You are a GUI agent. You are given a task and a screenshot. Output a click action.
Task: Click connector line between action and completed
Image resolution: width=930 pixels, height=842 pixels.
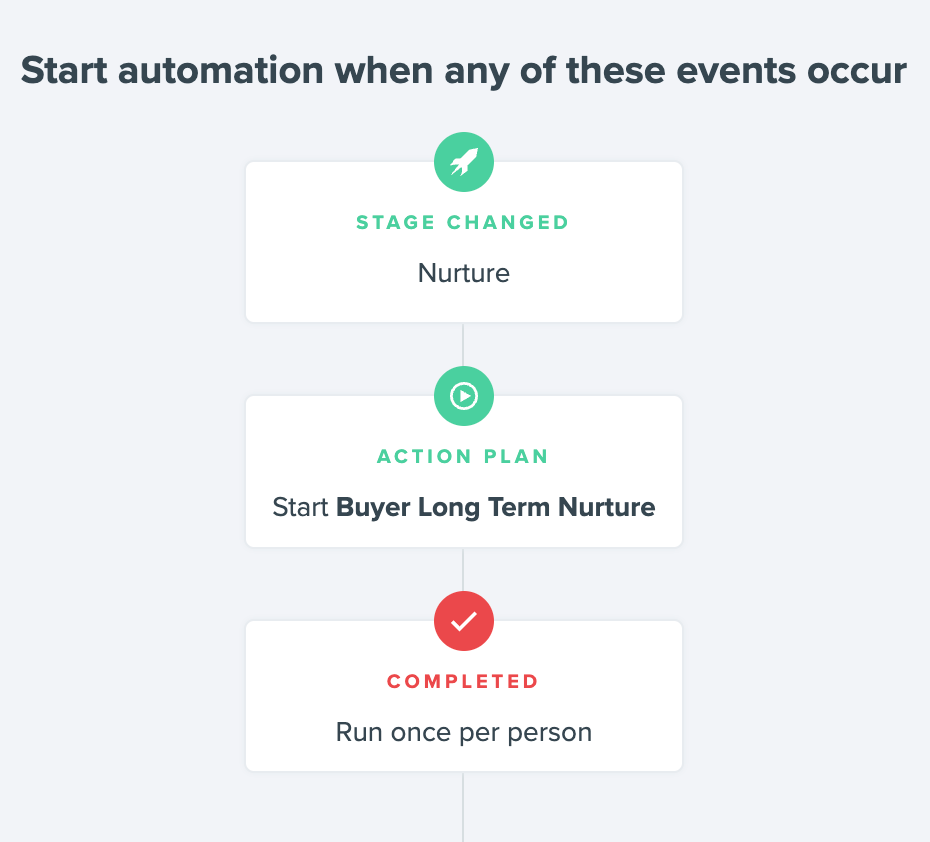(463, 569)
